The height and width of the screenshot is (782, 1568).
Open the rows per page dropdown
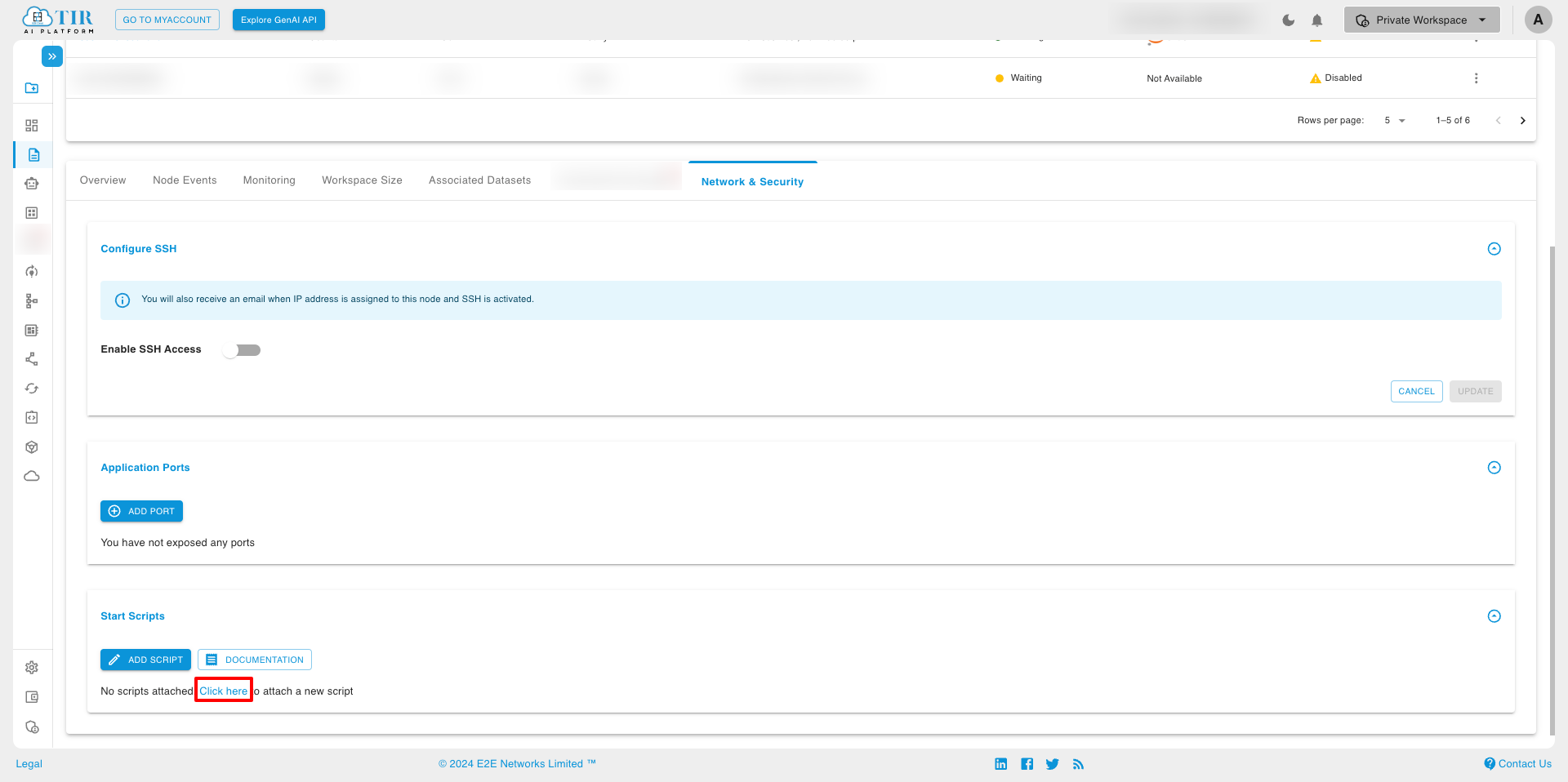coord(1395,121)
